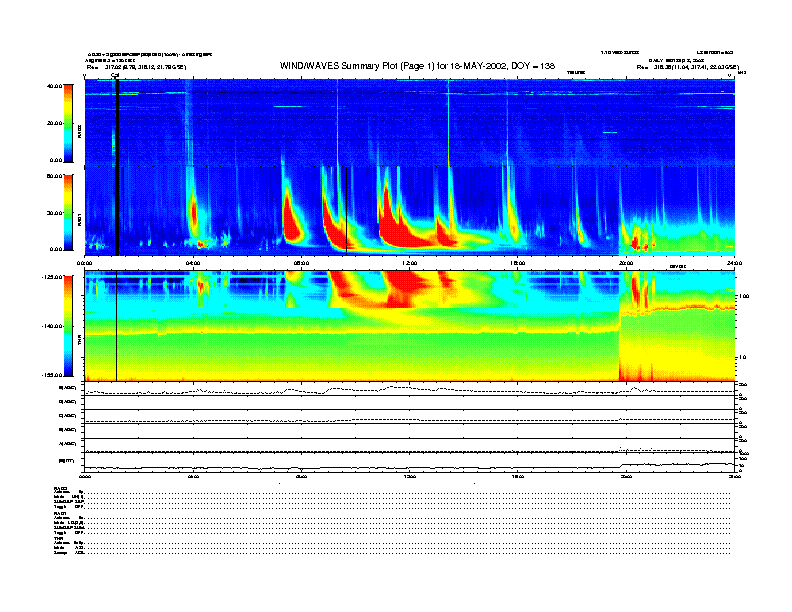Click the Cal marker label above RAD2 panel
792x612 pixels.
[x=115, y=75]
